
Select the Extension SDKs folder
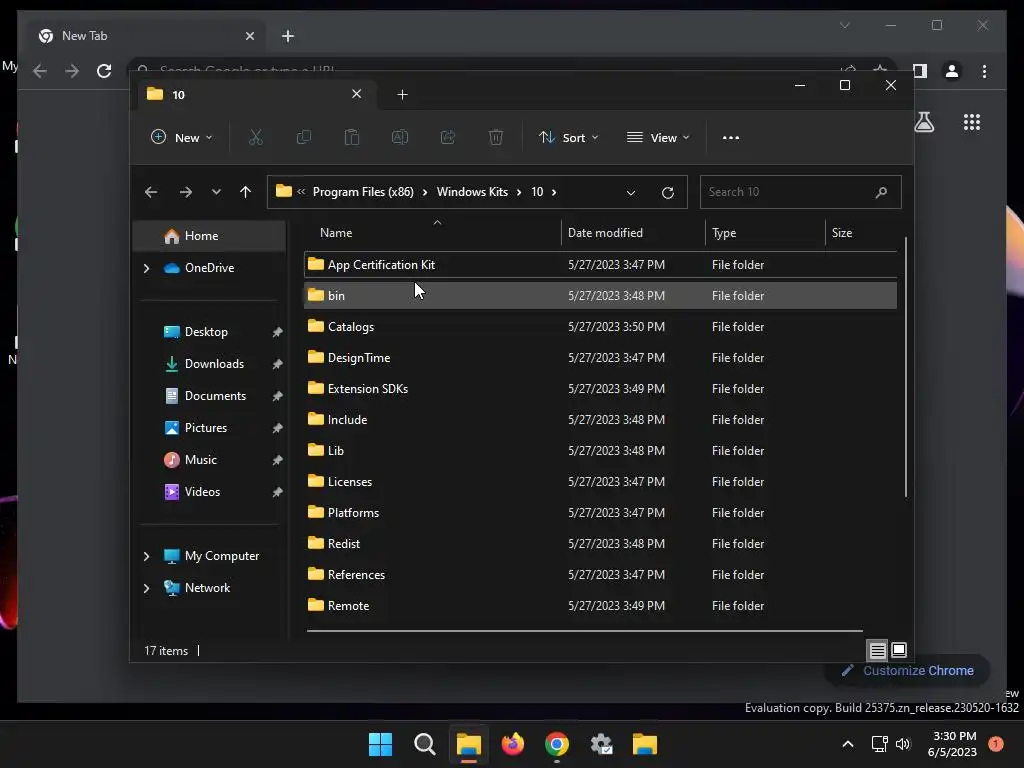coord(600,389)
